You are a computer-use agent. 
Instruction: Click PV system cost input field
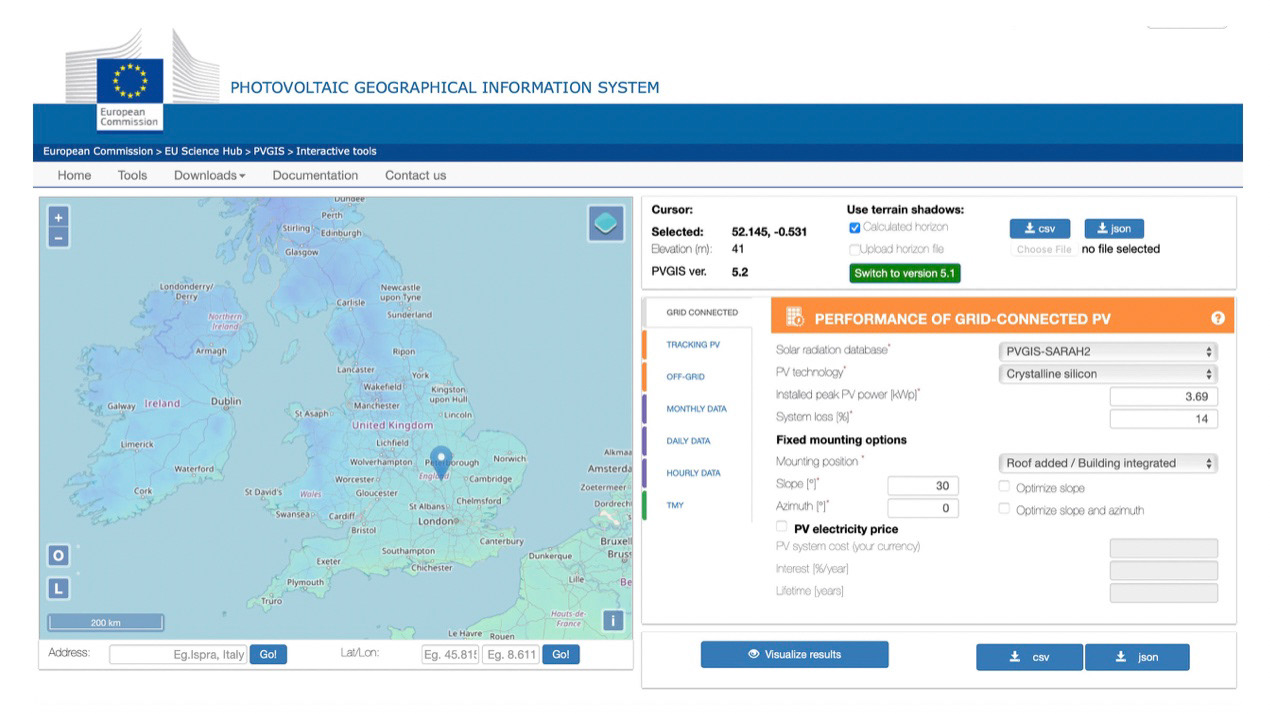tap(1164, 548)
